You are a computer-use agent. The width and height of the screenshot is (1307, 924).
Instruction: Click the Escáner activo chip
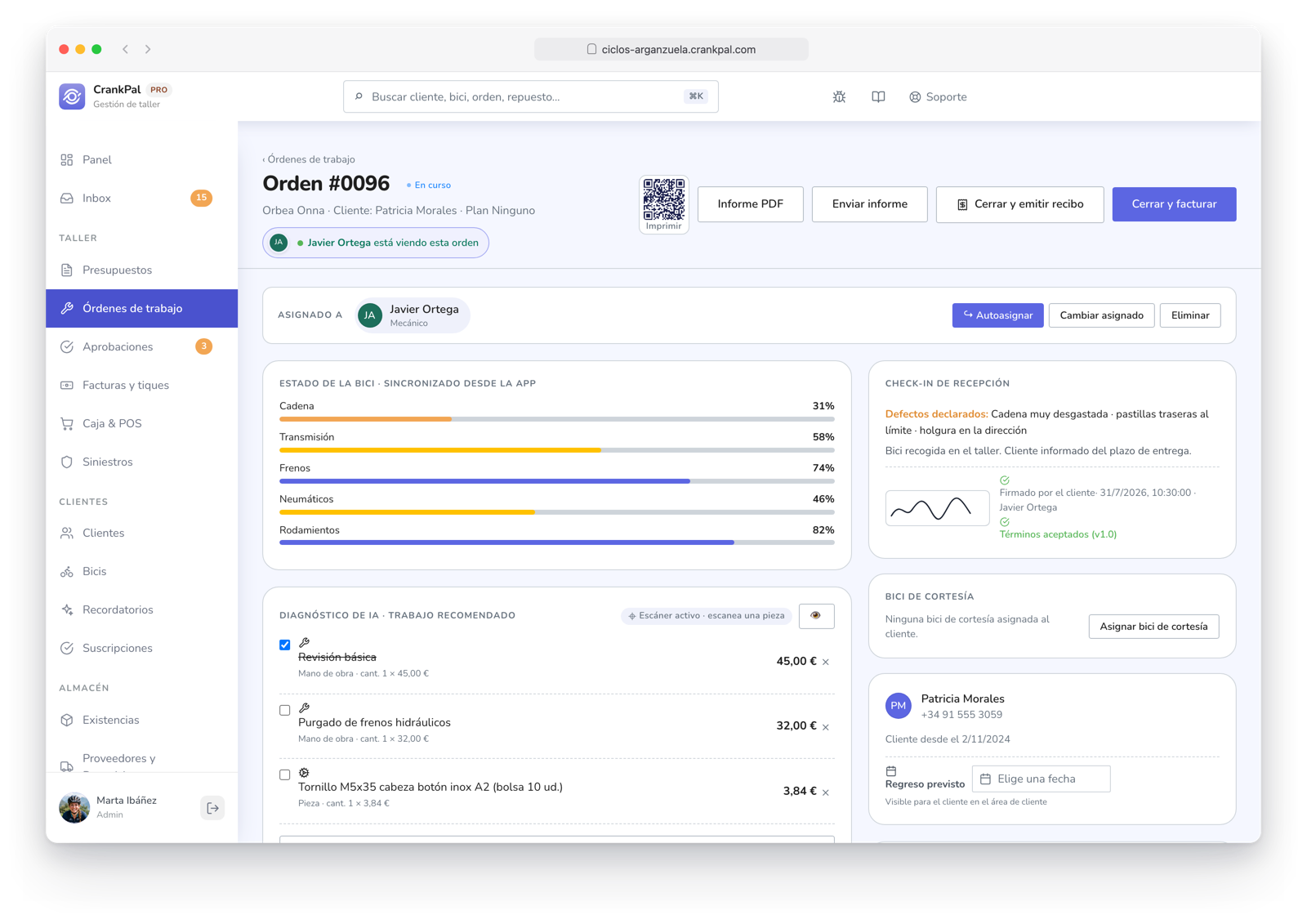[706, 616]
